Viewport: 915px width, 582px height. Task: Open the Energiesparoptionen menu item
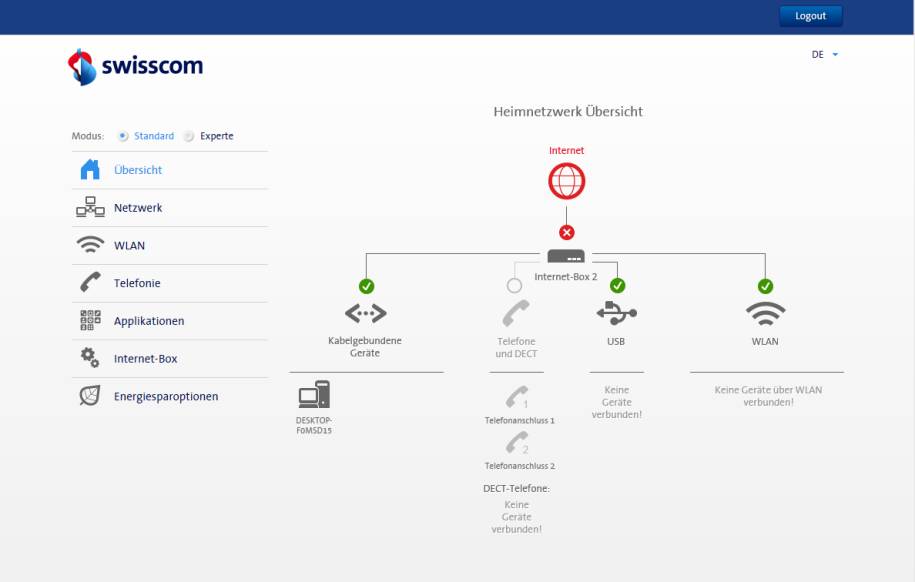pyautogui.click(x=170, y=396)
